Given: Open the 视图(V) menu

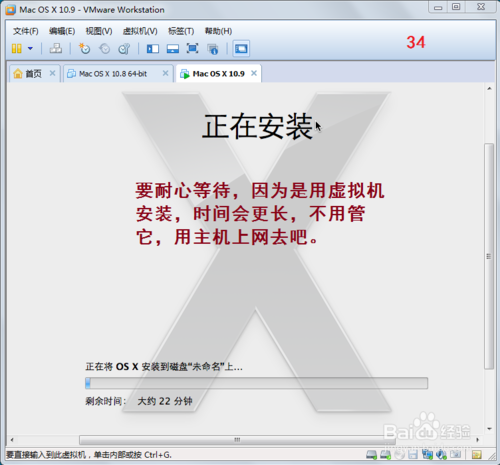Looking at the screenshot, I should 99,31.
